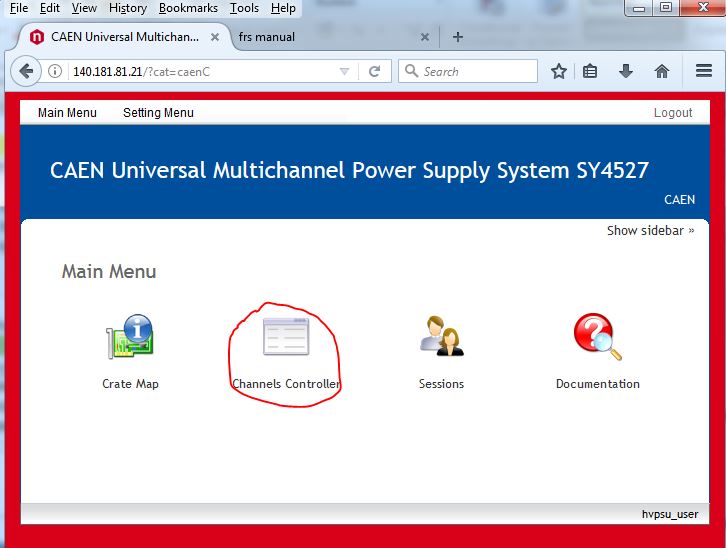
Task: Open the History menu in menubar
Action: pyautogui.click(x=128, y=8)
